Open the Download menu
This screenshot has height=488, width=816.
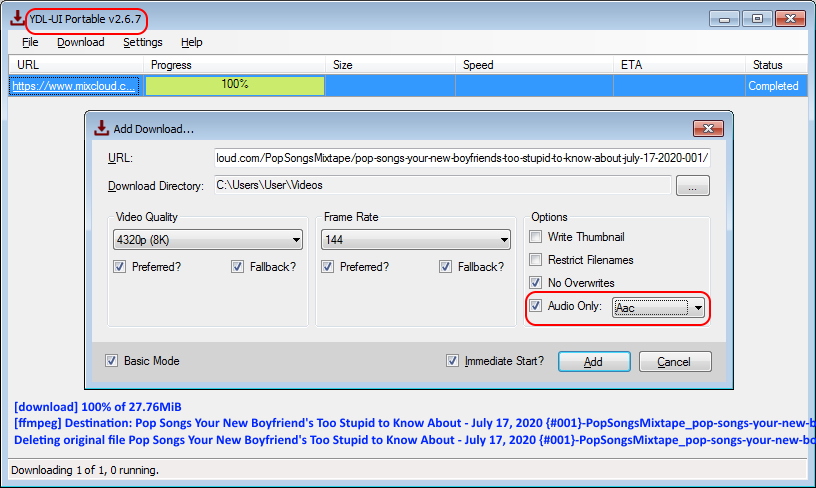(x=81, y=42)
